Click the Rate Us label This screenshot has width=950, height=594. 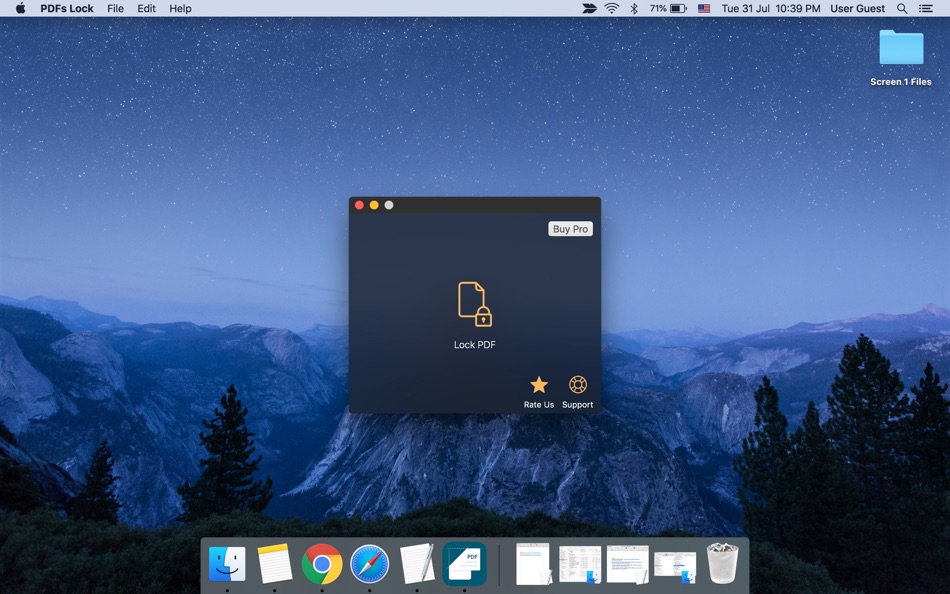[x=539, y=404]
